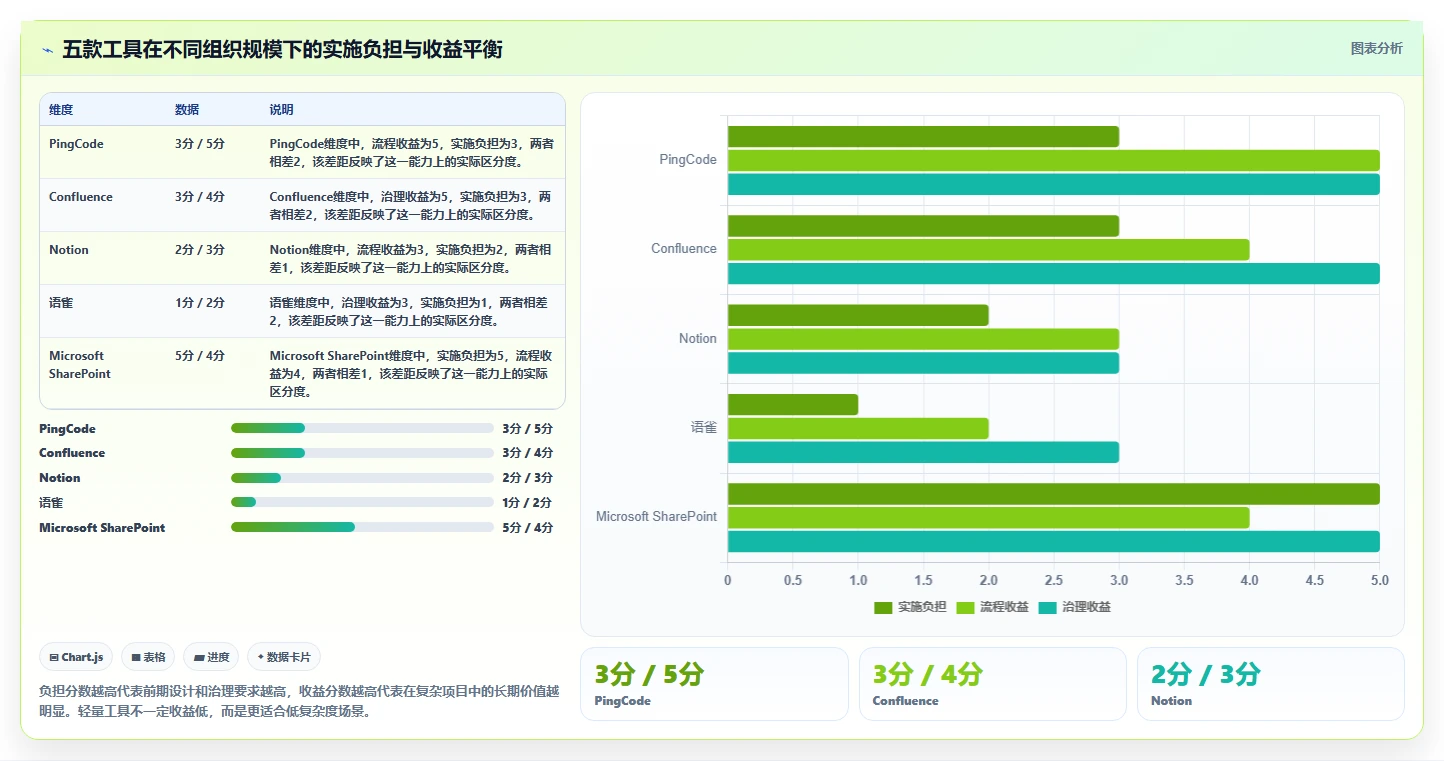Click Notion label on chart y-axis

pyautogui.click(x=698, y=339)
